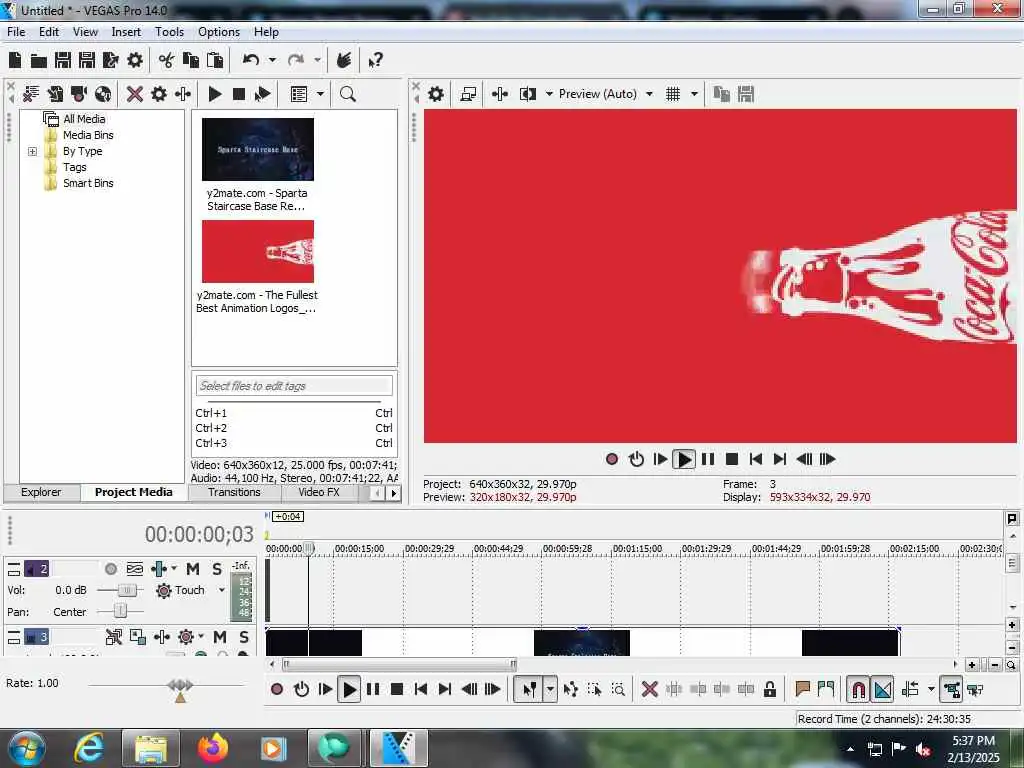Viewport: 1024px width, 768px height.
Task: Select the Zoom Edit Tool
Action: [618, 690]
